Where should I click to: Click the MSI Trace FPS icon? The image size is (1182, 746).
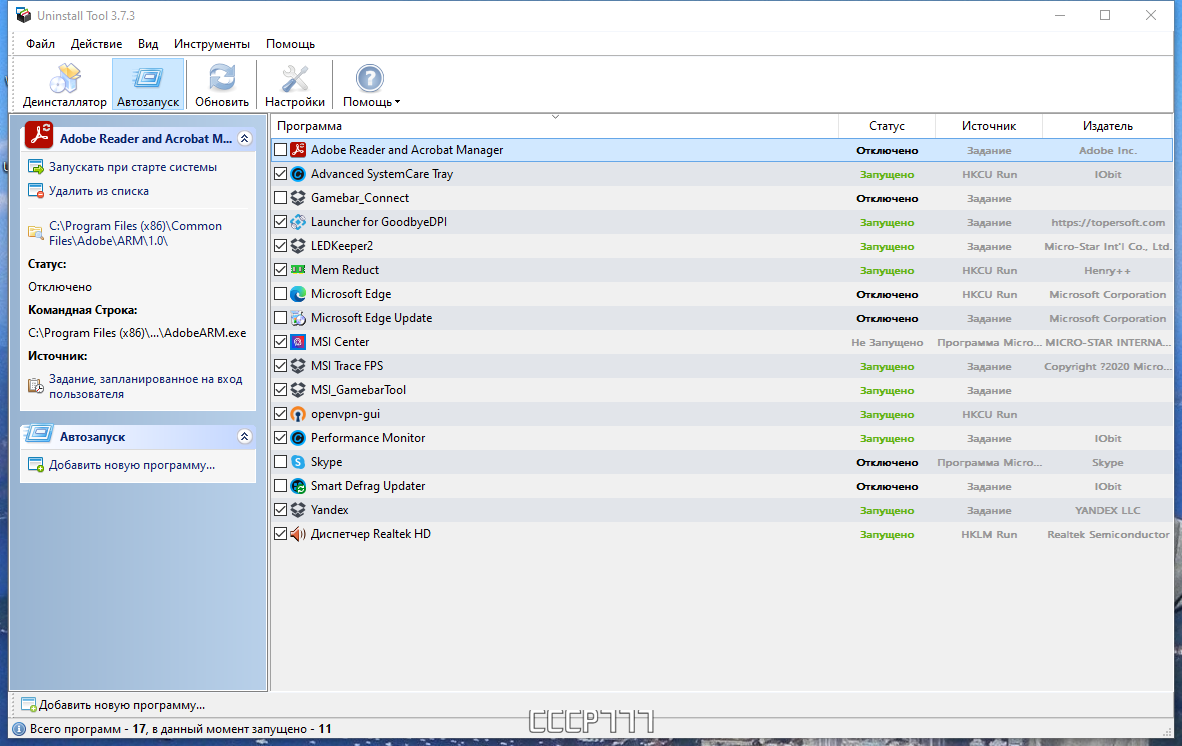click(x=298, y=366)
